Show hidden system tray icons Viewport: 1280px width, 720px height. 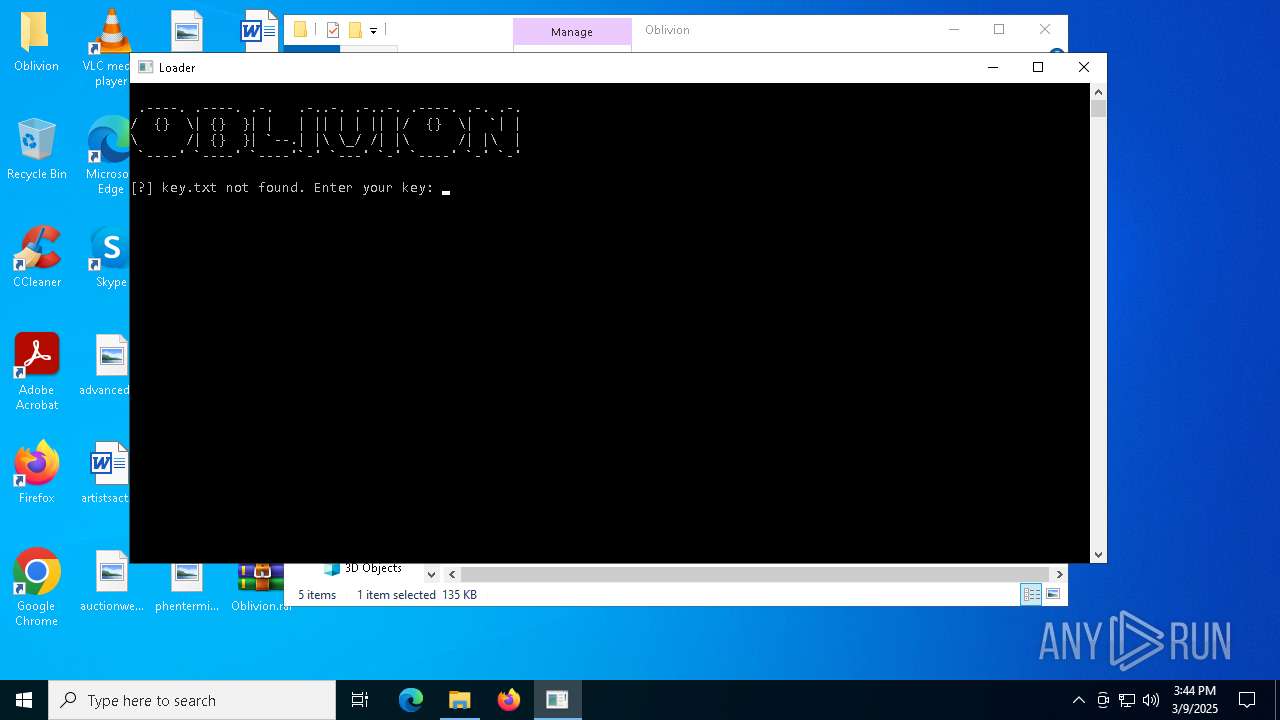point(1078,700)
